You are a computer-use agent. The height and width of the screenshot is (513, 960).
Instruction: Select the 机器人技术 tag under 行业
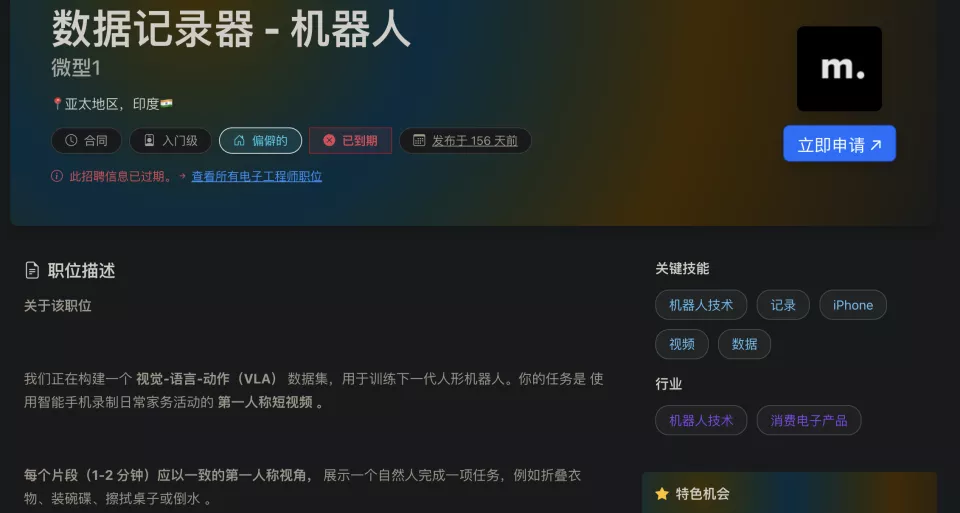[701, 421]
